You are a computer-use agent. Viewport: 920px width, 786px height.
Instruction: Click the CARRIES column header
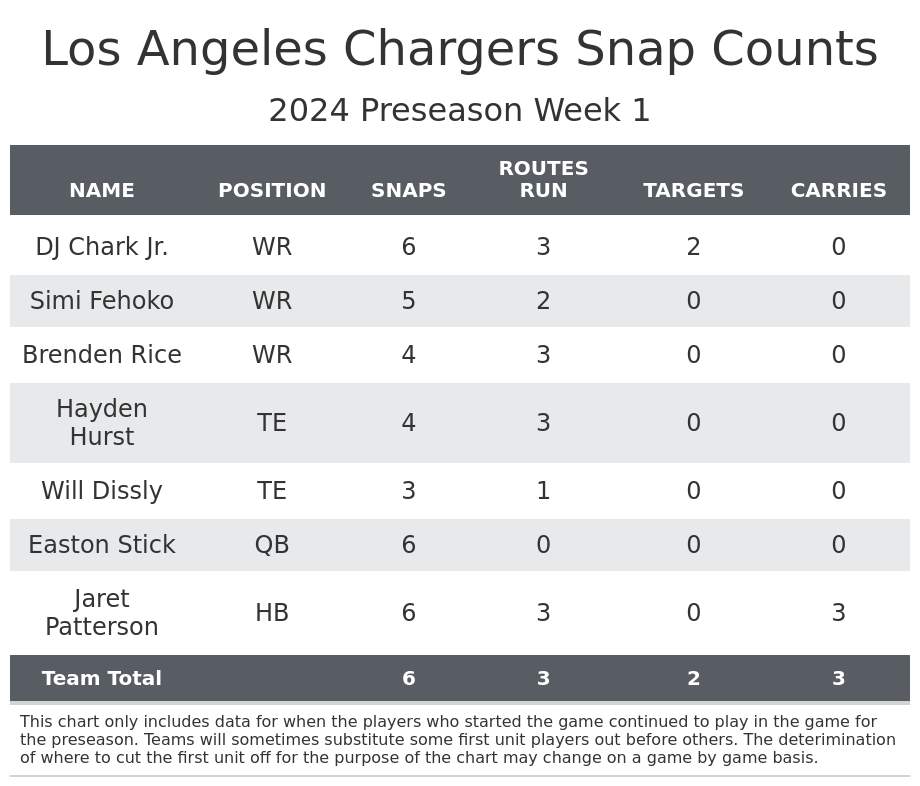838,191
